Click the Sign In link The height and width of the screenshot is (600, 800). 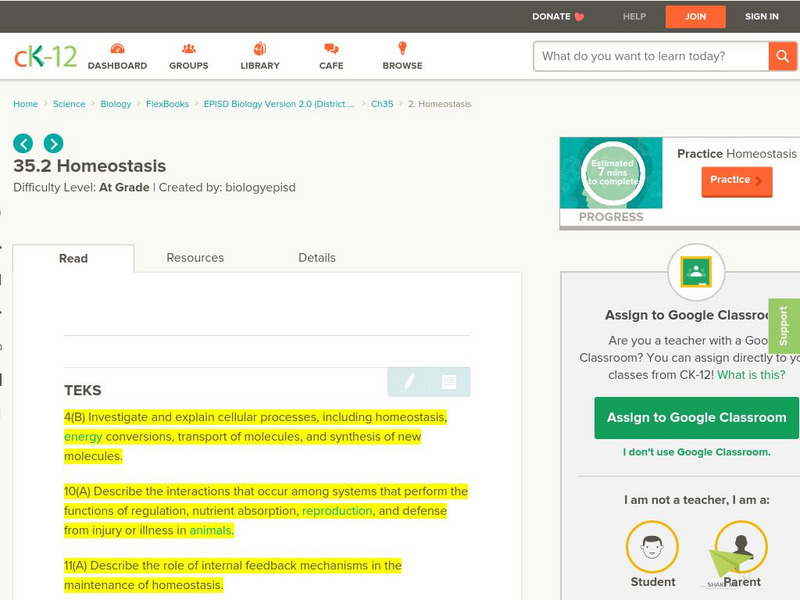pyautogui.click(x=762, y=17)
